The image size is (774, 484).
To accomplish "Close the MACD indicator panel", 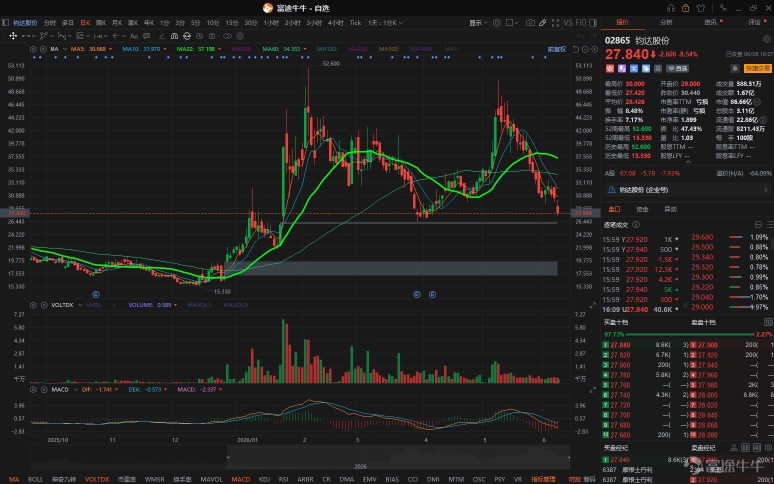I will (44, 390).
